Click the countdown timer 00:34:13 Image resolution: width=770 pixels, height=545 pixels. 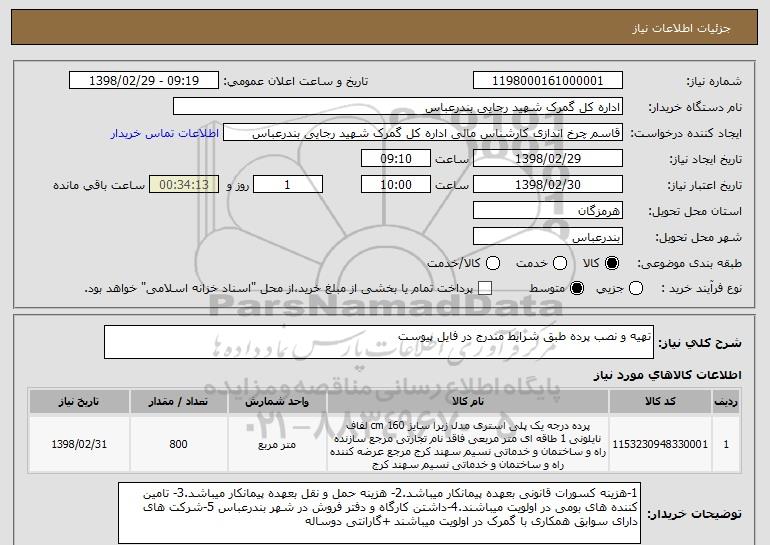coord(184,185)
